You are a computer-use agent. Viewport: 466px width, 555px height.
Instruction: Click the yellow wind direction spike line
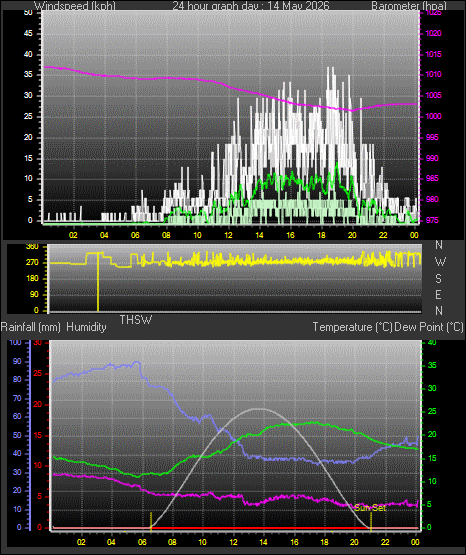point(98,281)
